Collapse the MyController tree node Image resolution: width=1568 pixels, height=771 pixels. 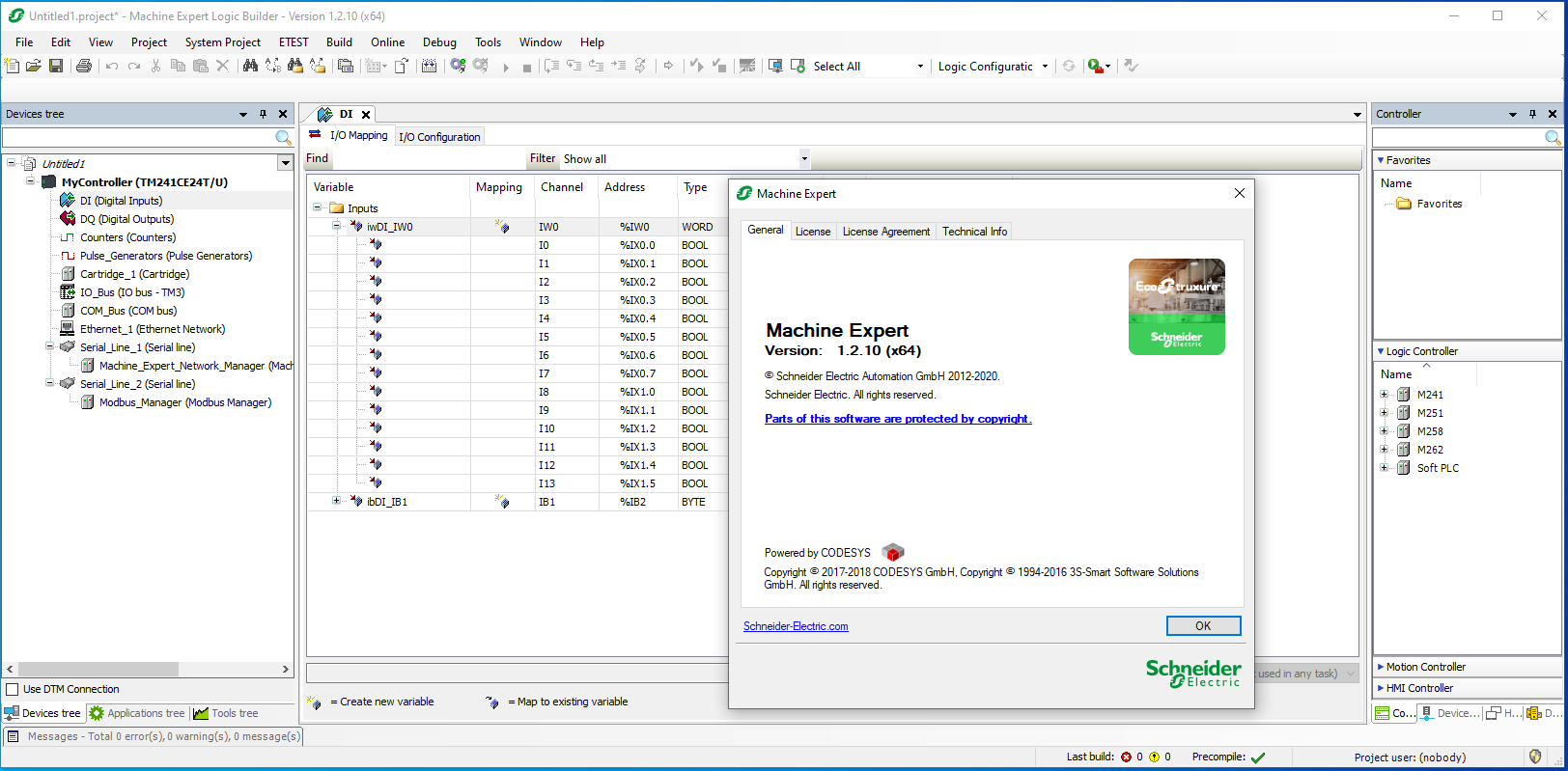[x=30, y=181]
